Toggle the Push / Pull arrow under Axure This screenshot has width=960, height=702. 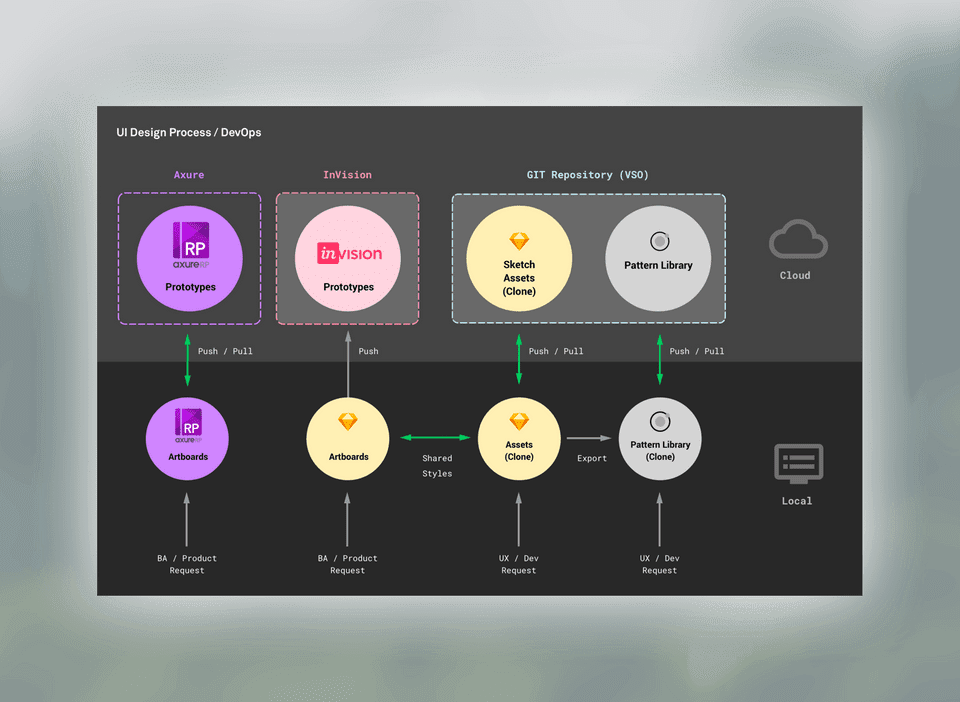(x=187, y=360)
